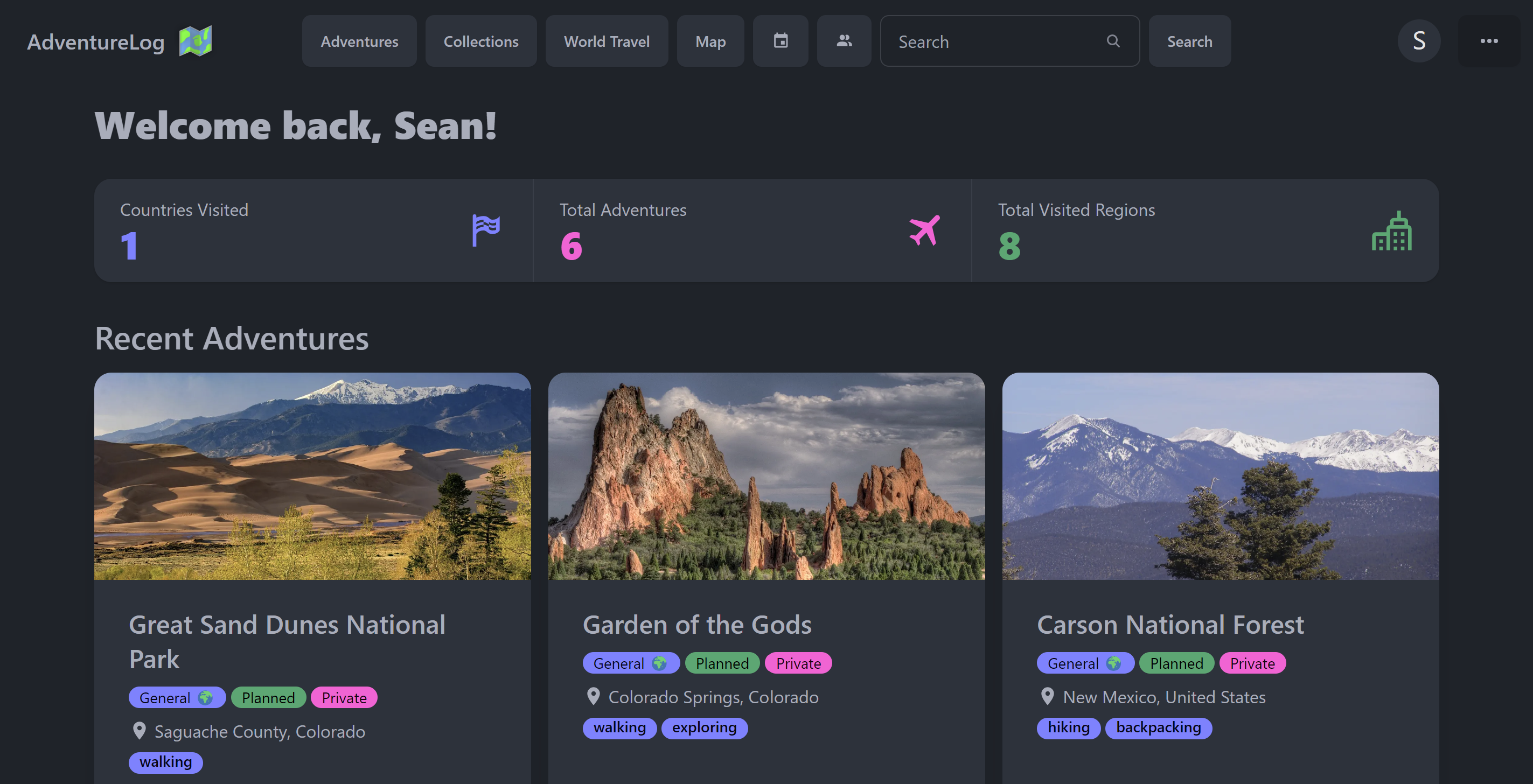Click the airplane icon on Total Adventures card

(924, 231)
